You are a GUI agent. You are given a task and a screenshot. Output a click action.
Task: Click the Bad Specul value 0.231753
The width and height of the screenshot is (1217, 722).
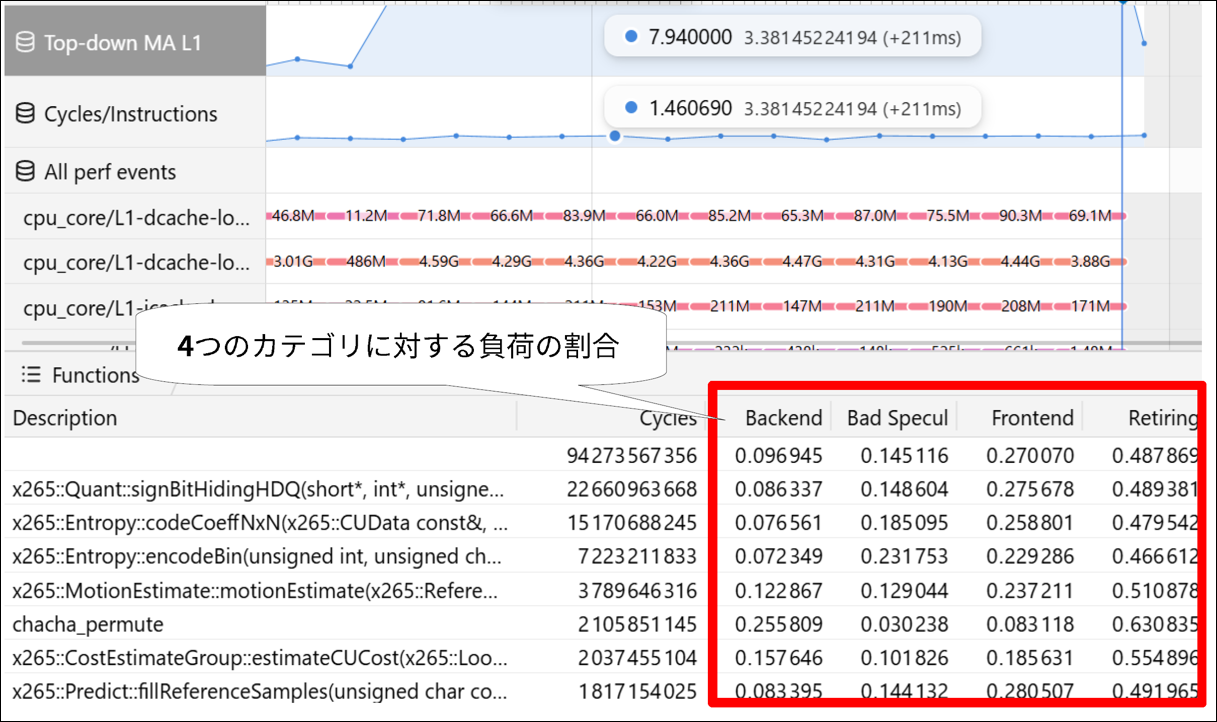905,557
